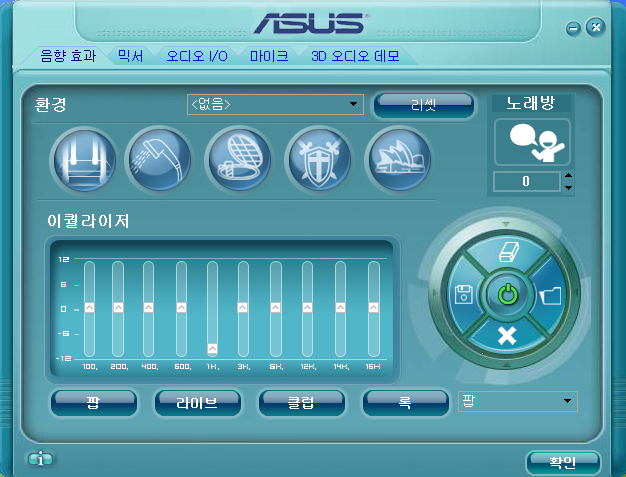Click the 1K equalizer slider handle

click(212, 349)
